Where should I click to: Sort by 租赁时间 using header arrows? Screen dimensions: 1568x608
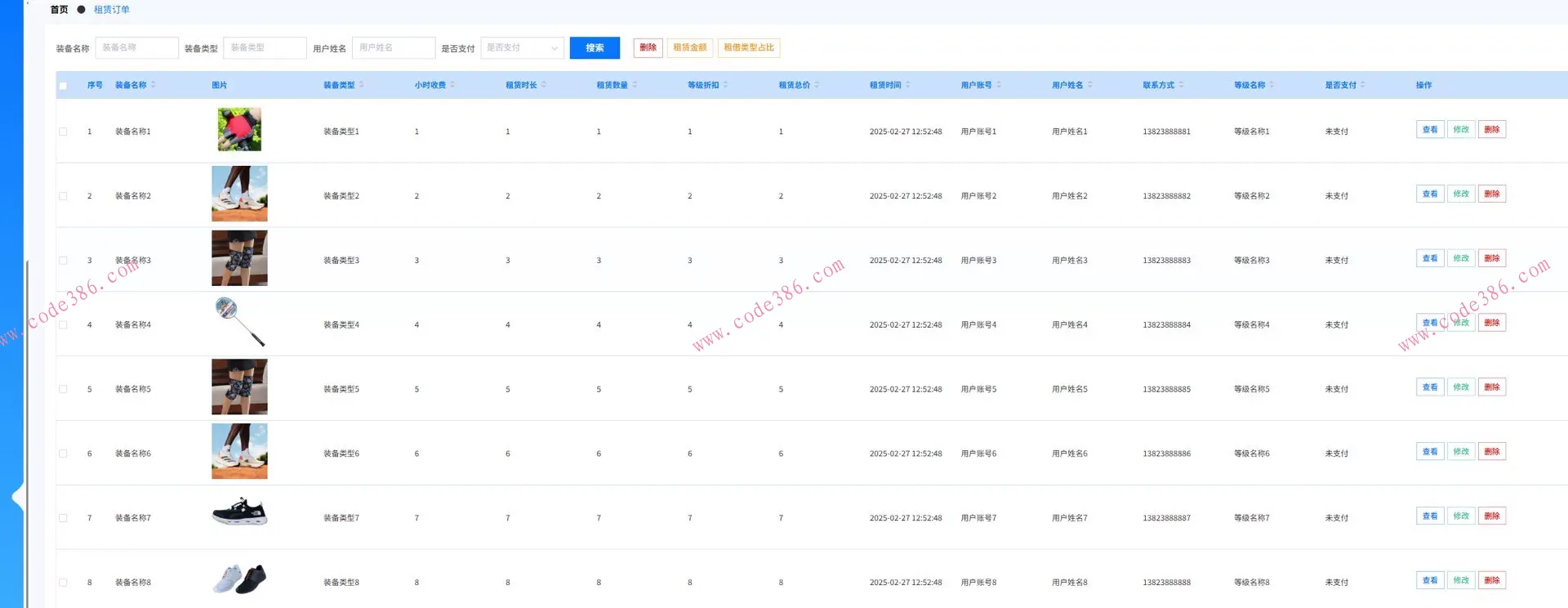[907, 85]
